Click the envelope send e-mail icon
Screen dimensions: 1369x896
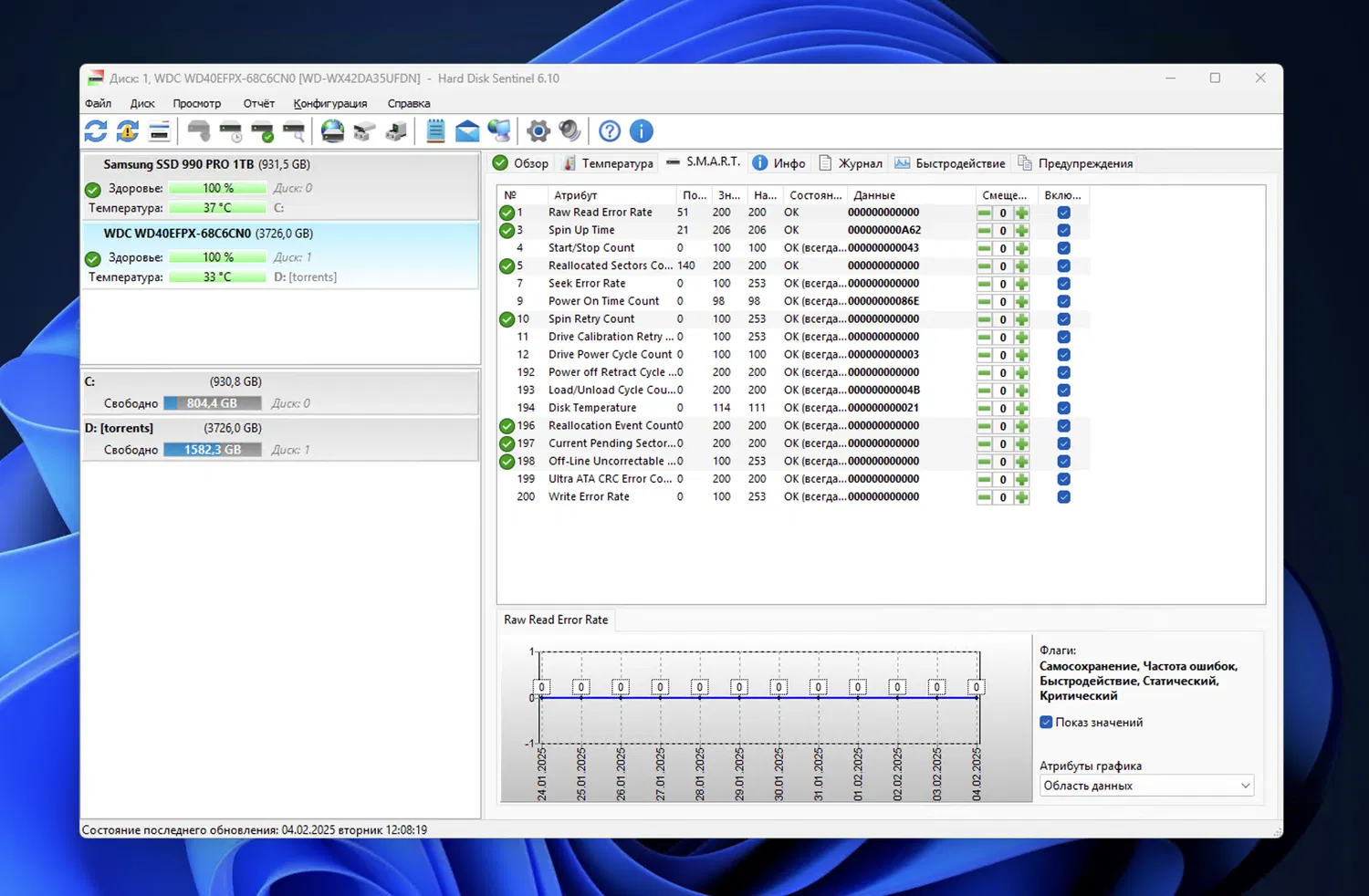click(x=467, y=131)
